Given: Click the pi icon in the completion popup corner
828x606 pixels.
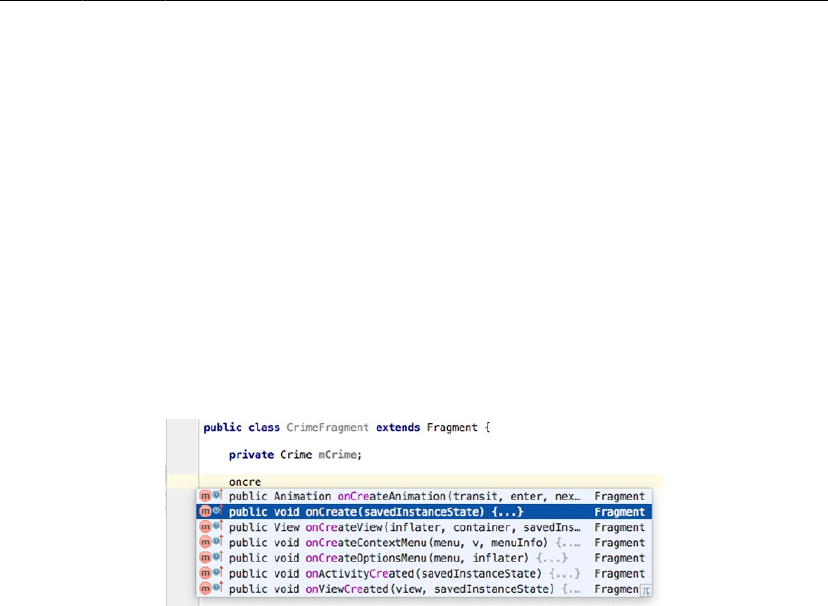Looking at the screenshot, I should tap(645, 591).
